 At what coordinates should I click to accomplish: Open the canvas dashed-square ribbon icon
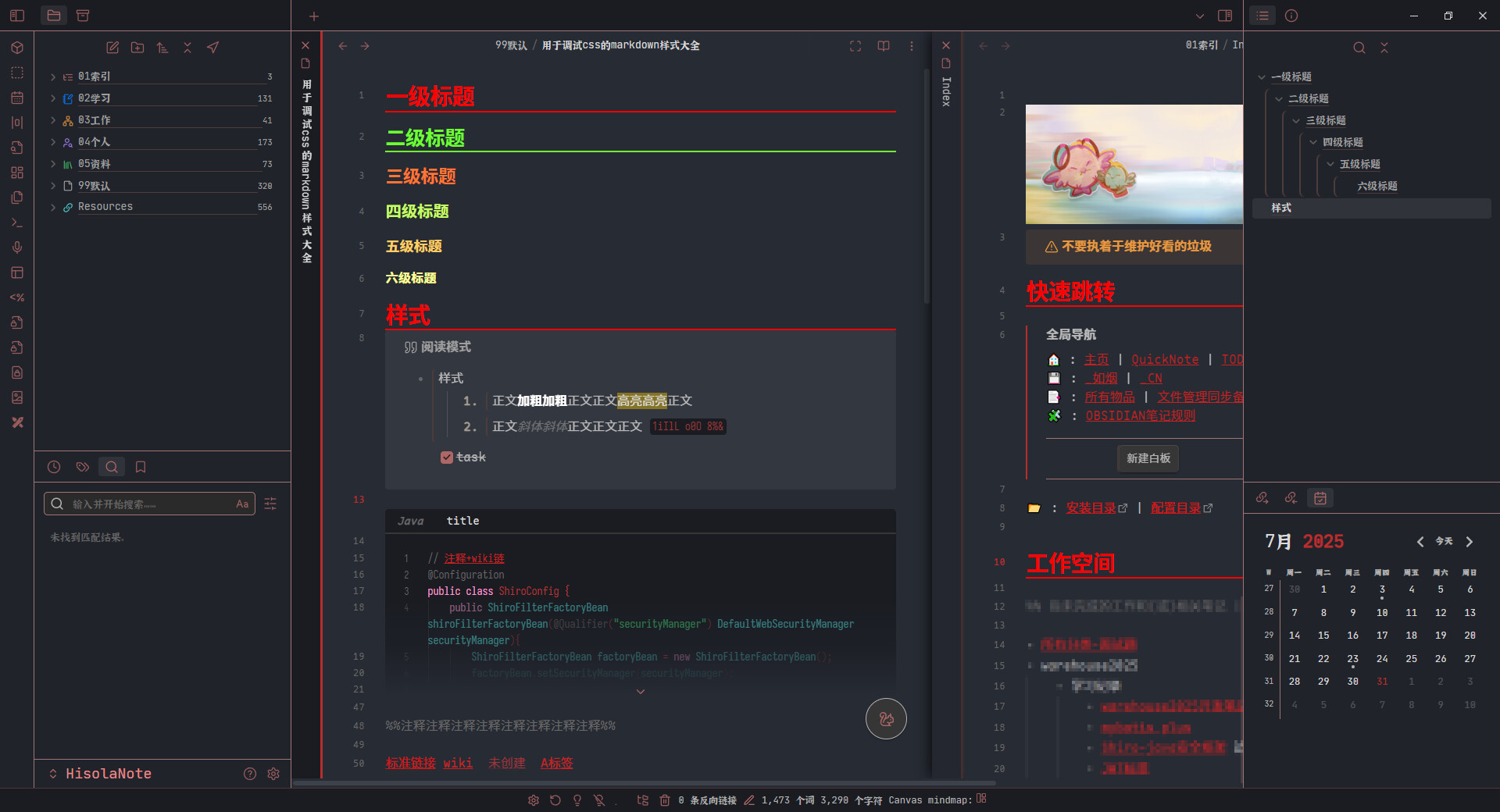(x=17, y=73)
